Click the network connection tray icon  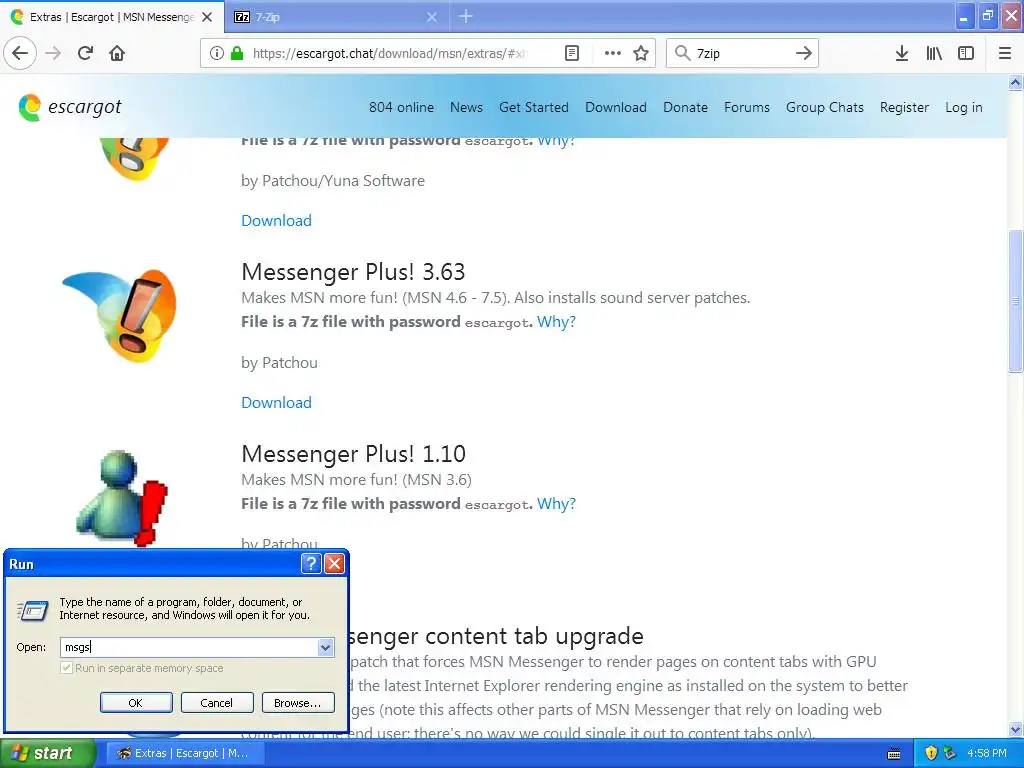tap(950, 753)
